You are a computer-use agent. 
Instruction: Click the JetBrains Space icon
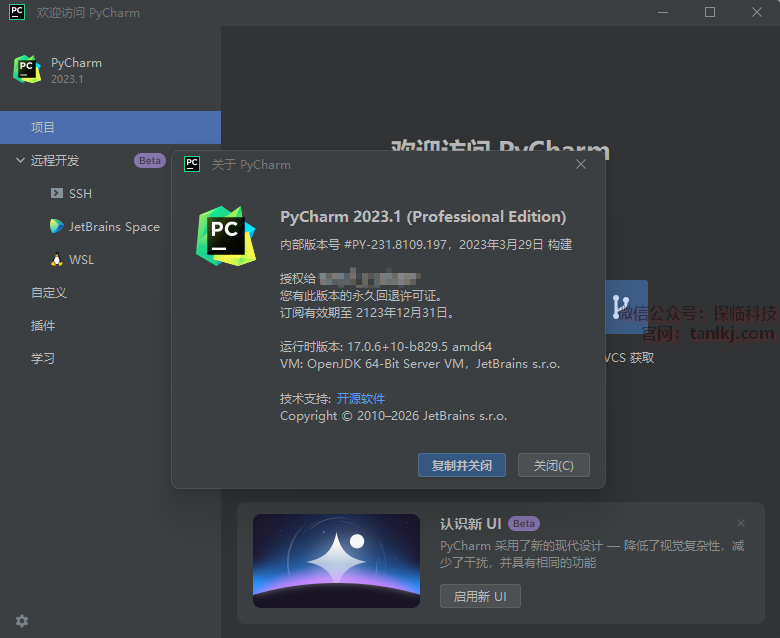point(57,226)
